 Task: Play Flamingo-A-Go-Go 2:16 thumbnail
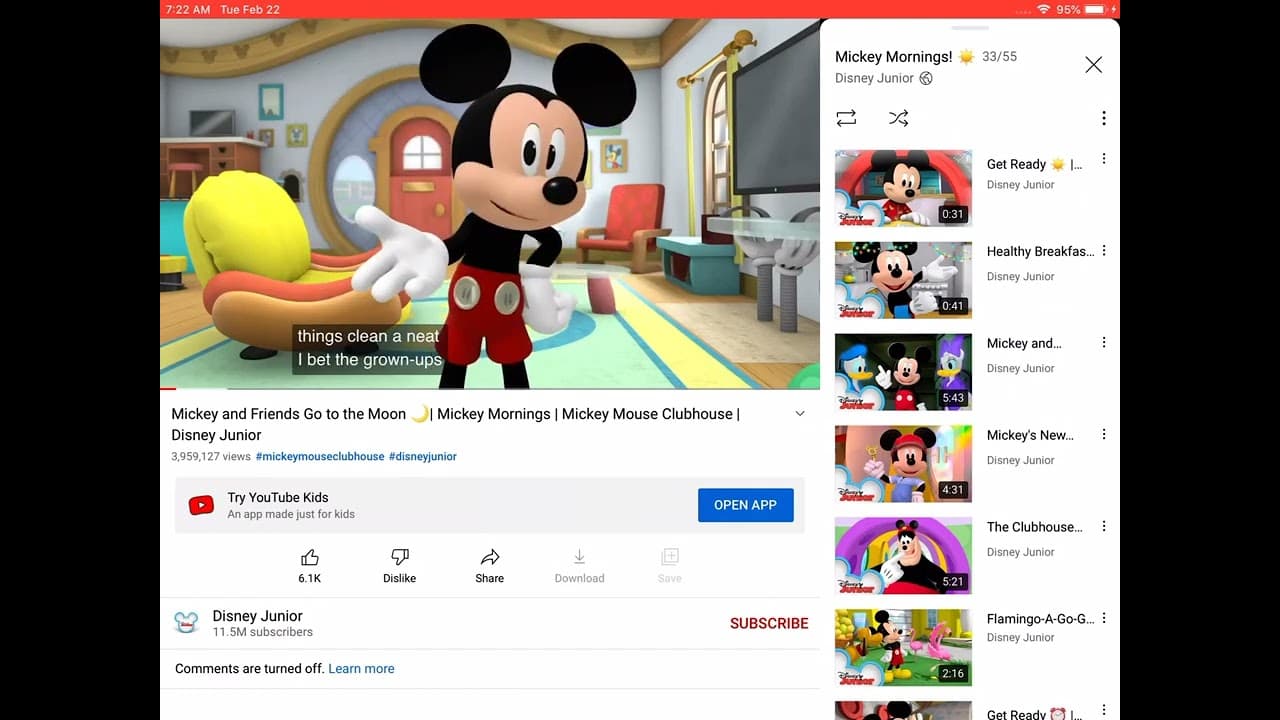coord(903,647)
